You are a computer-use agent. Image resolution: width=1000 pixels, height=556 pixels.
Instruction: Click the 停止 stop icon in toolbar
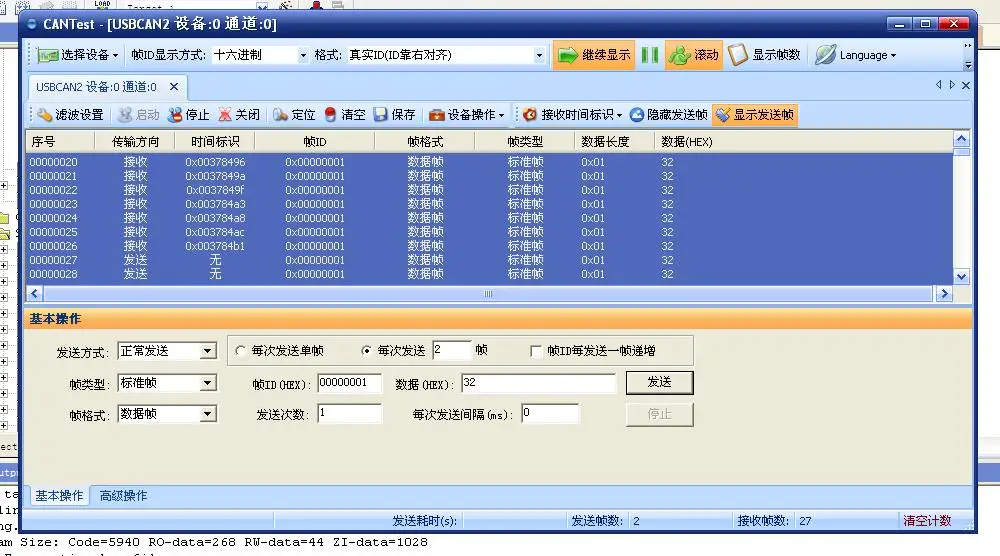(189, 115)
